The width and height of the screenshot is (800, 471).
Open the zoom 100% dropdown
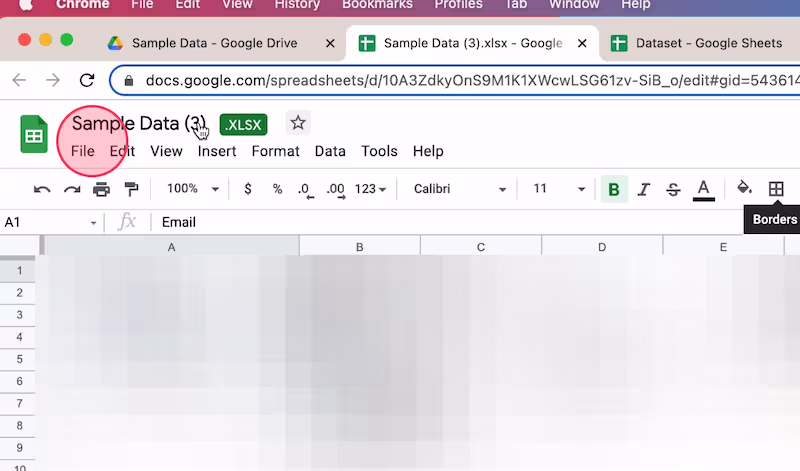(193, 189)
